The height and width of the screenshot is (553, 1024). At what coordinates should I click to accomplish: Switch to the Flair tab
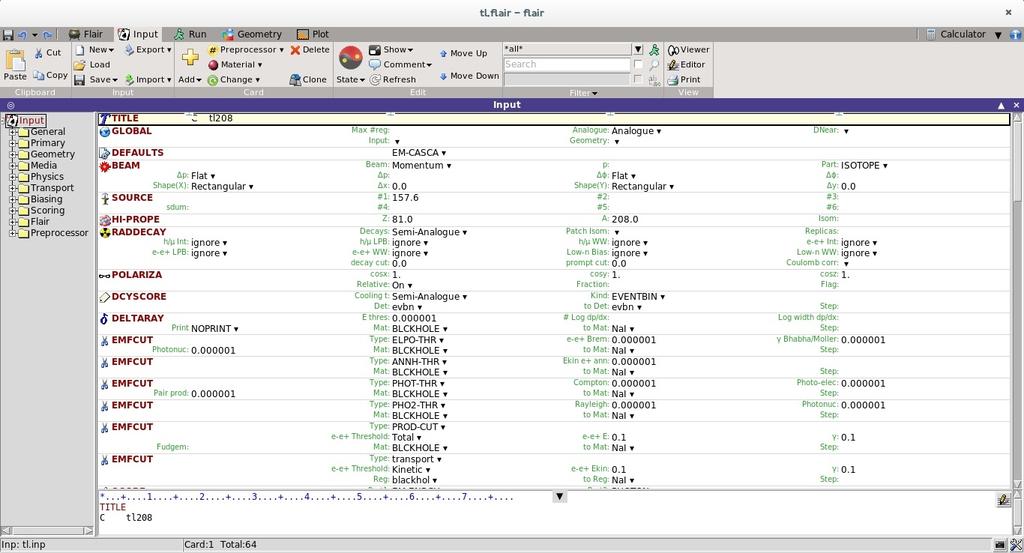coord(85,34)
